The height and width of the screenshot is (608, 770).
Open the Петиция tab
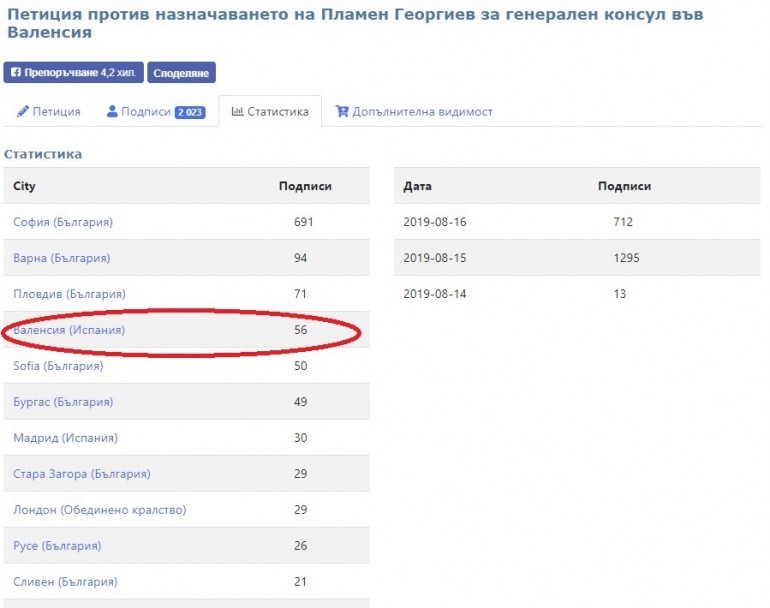[x=49, y=112]
